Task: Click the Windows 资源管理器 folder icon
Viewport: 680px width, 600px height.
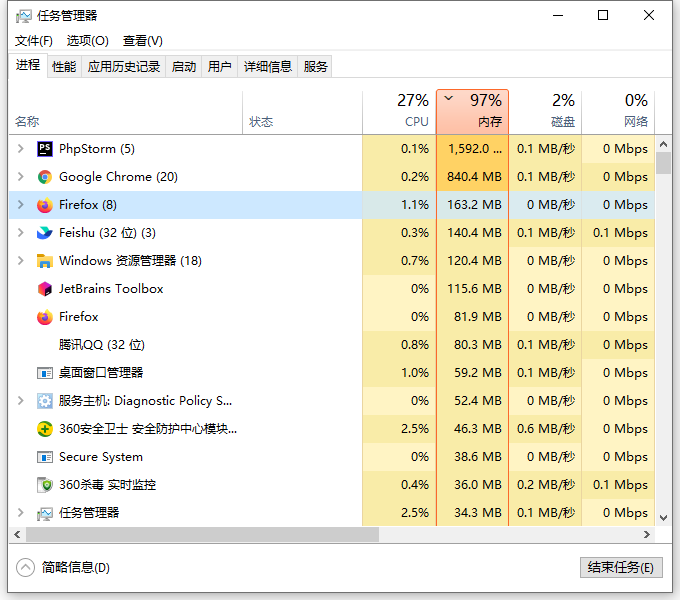Action: tap(45, 261)
